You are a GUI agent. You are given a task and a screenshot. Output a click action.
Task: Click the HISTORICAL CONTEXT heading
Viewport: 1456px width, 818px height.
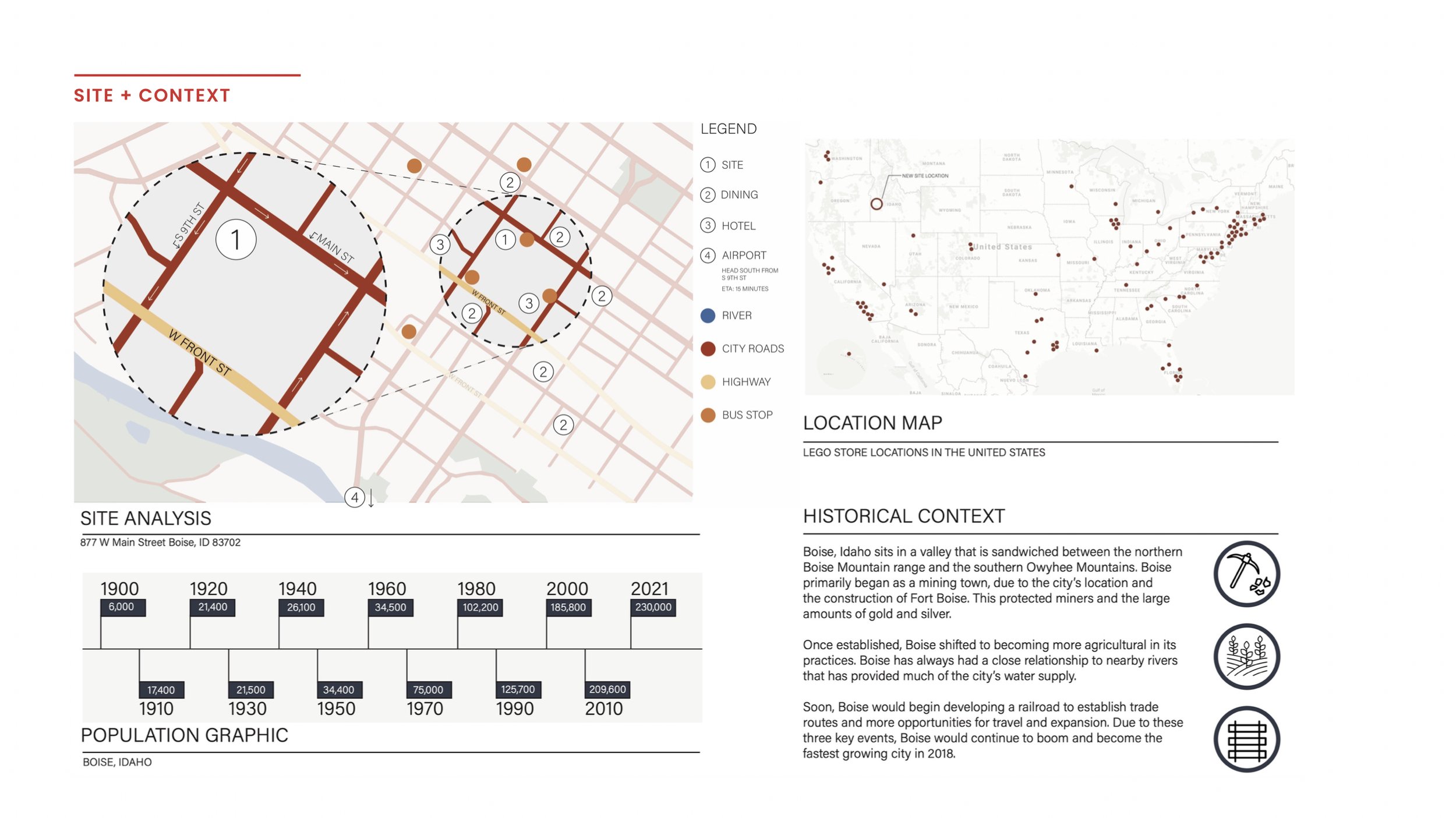coord(904,516)
